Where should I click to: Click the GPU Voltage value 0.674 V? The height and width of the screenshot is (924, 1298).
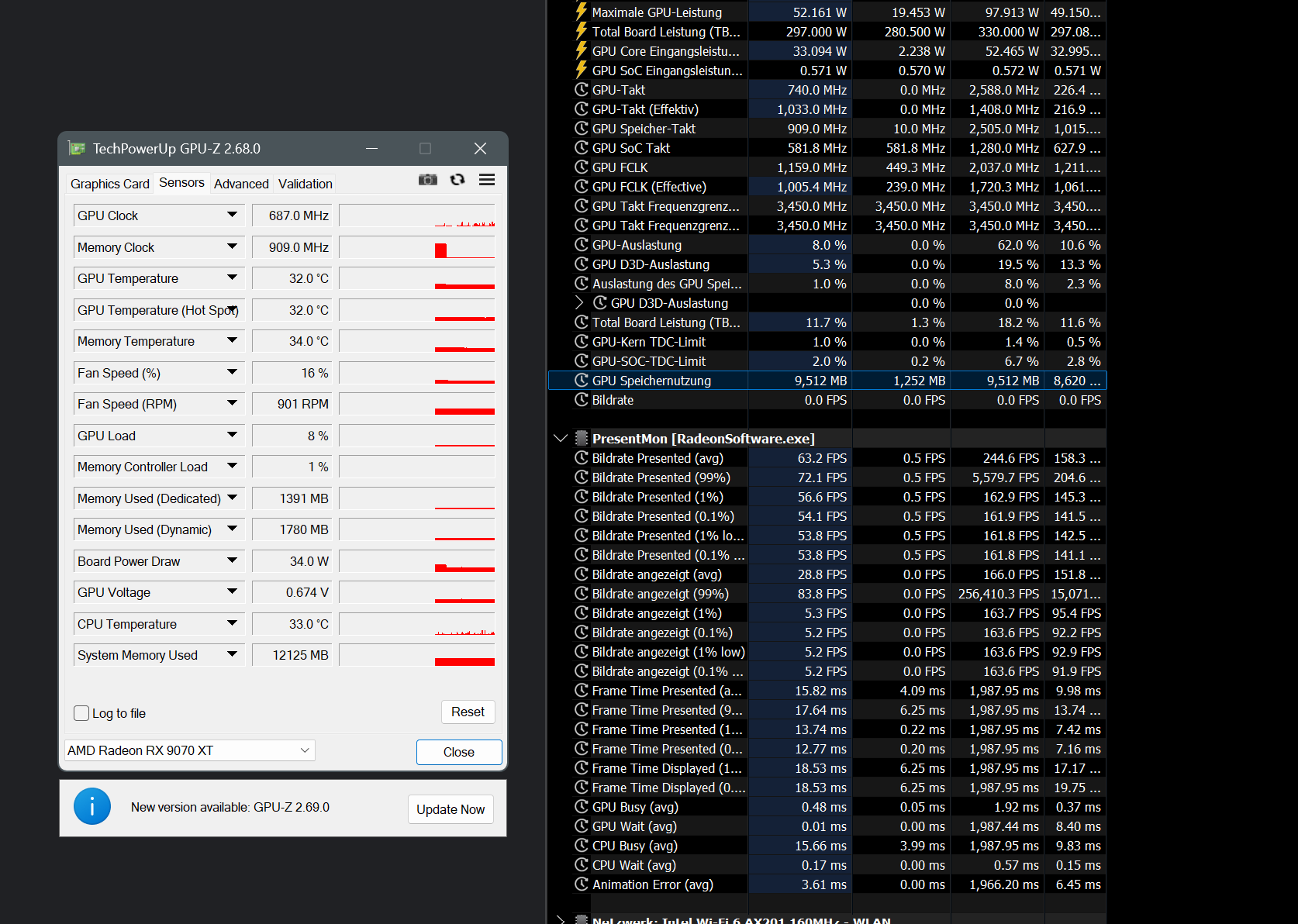coord(292,592)
